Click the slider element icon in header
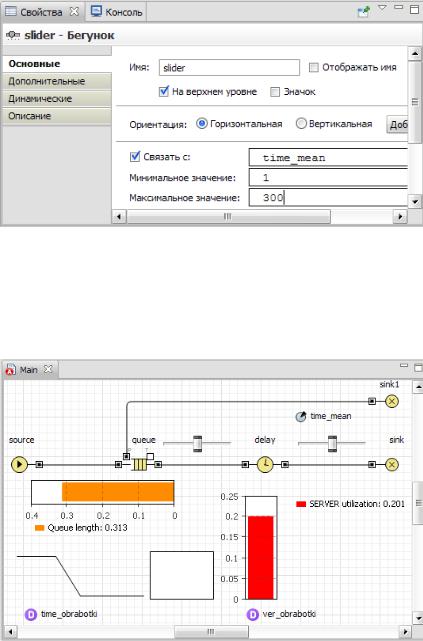 click(13, 35)
